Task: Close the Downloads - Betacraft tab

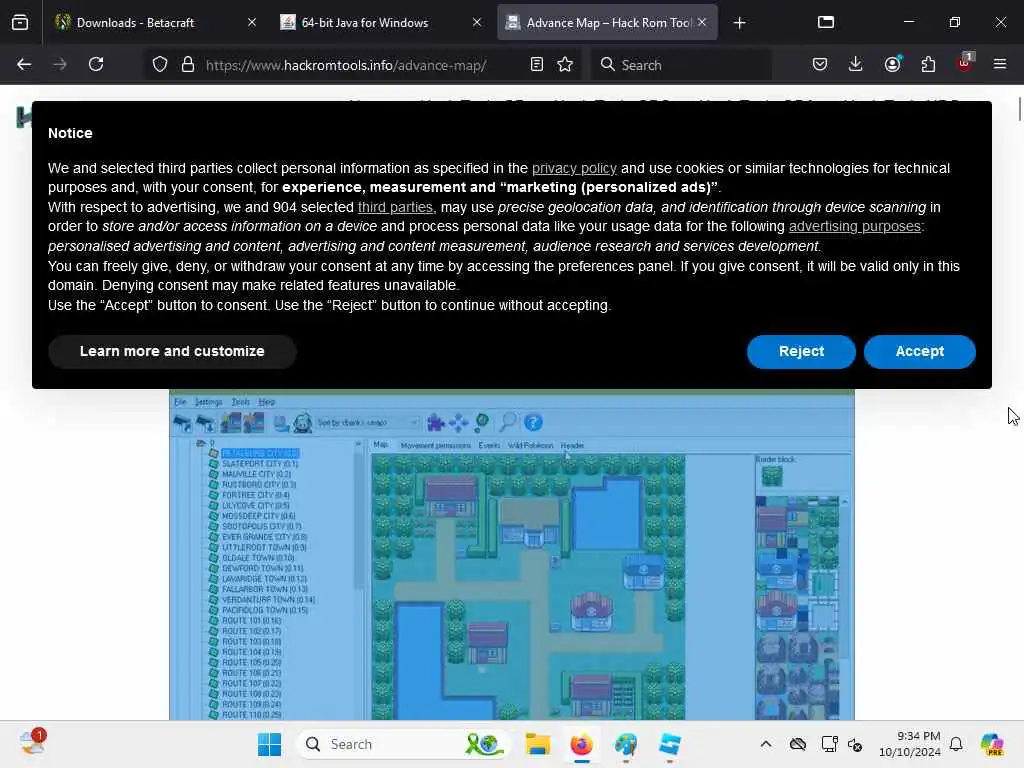Action: click(x=252, y=23)
